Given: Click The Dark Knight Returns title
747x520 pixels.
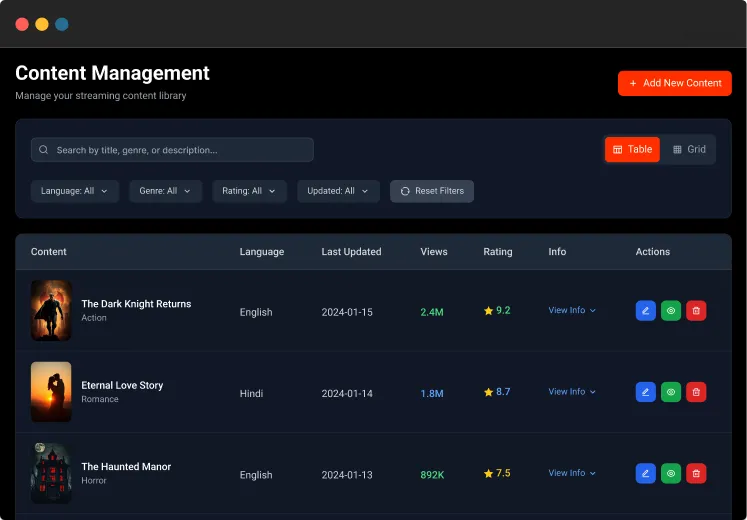Looking at the screenshot, I should click(x=136, y=304).
